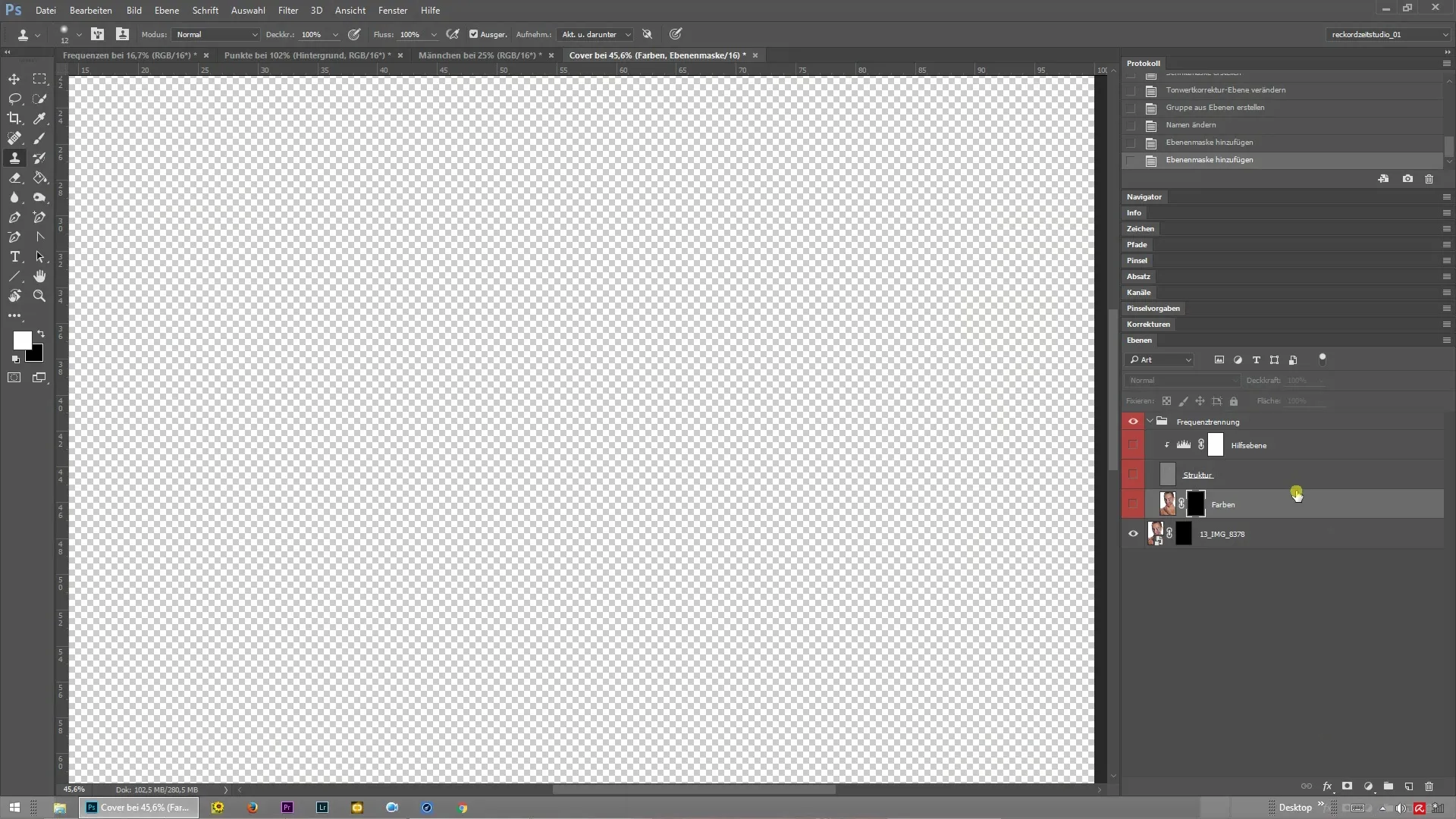Select the Brush tool
This screenshot has height=819, width=1456.
point(39,138)
